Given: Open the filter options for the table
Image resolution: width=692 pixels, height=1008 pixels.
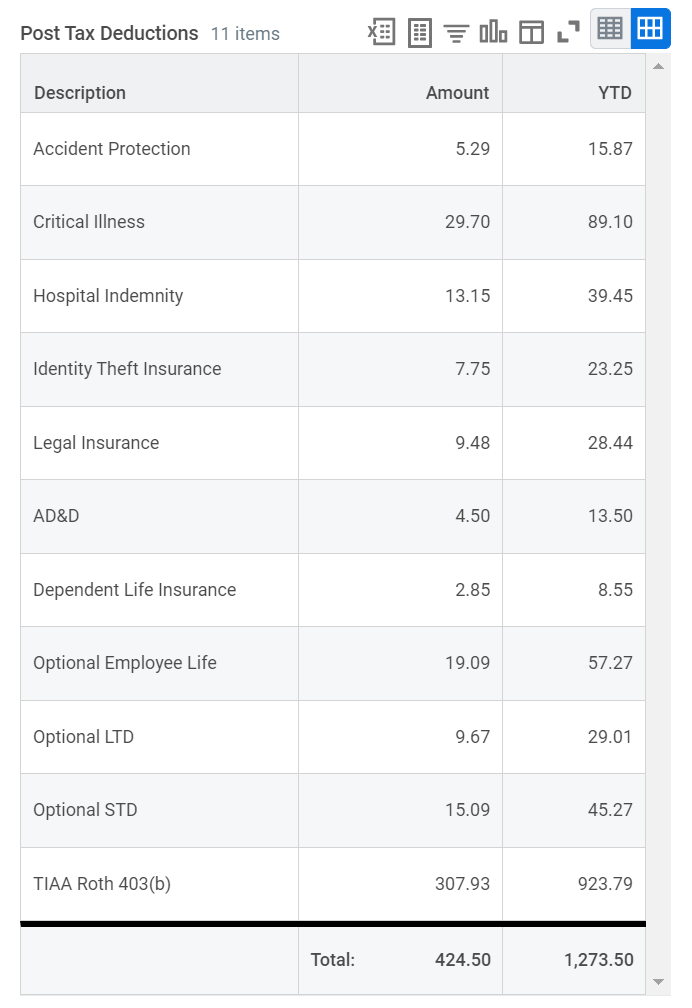Looking at the screenshot, I should [457, 31].
